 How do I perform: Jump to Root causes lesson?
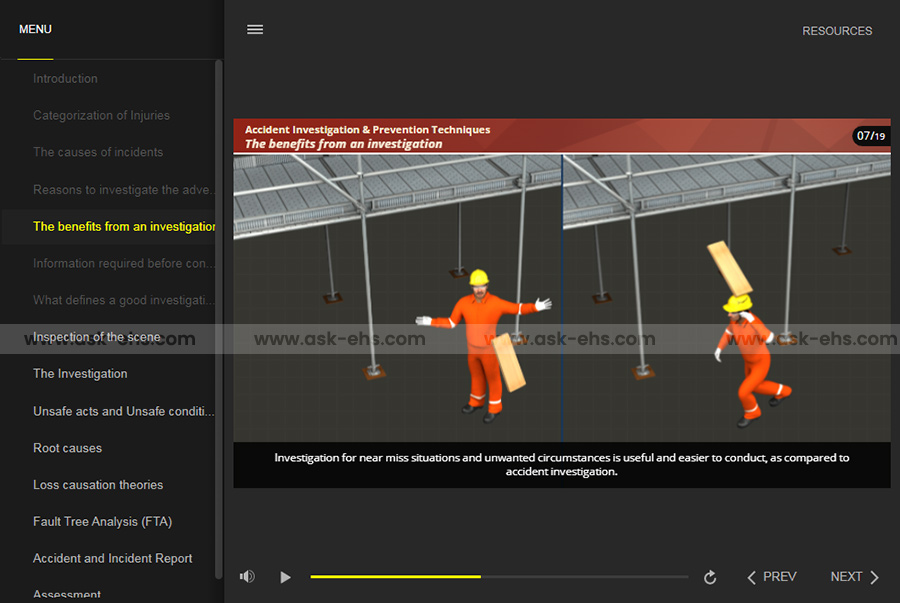tap(67, 448)
